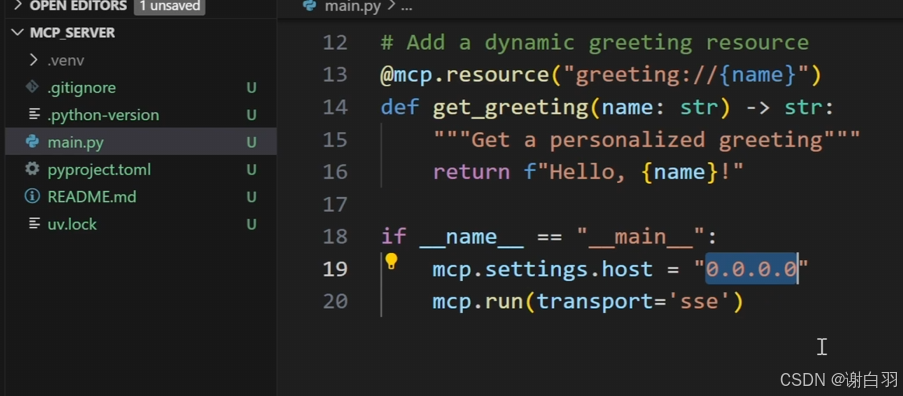
Task: Click the U git status badge for main.py
Action: (x=251, y=142)
